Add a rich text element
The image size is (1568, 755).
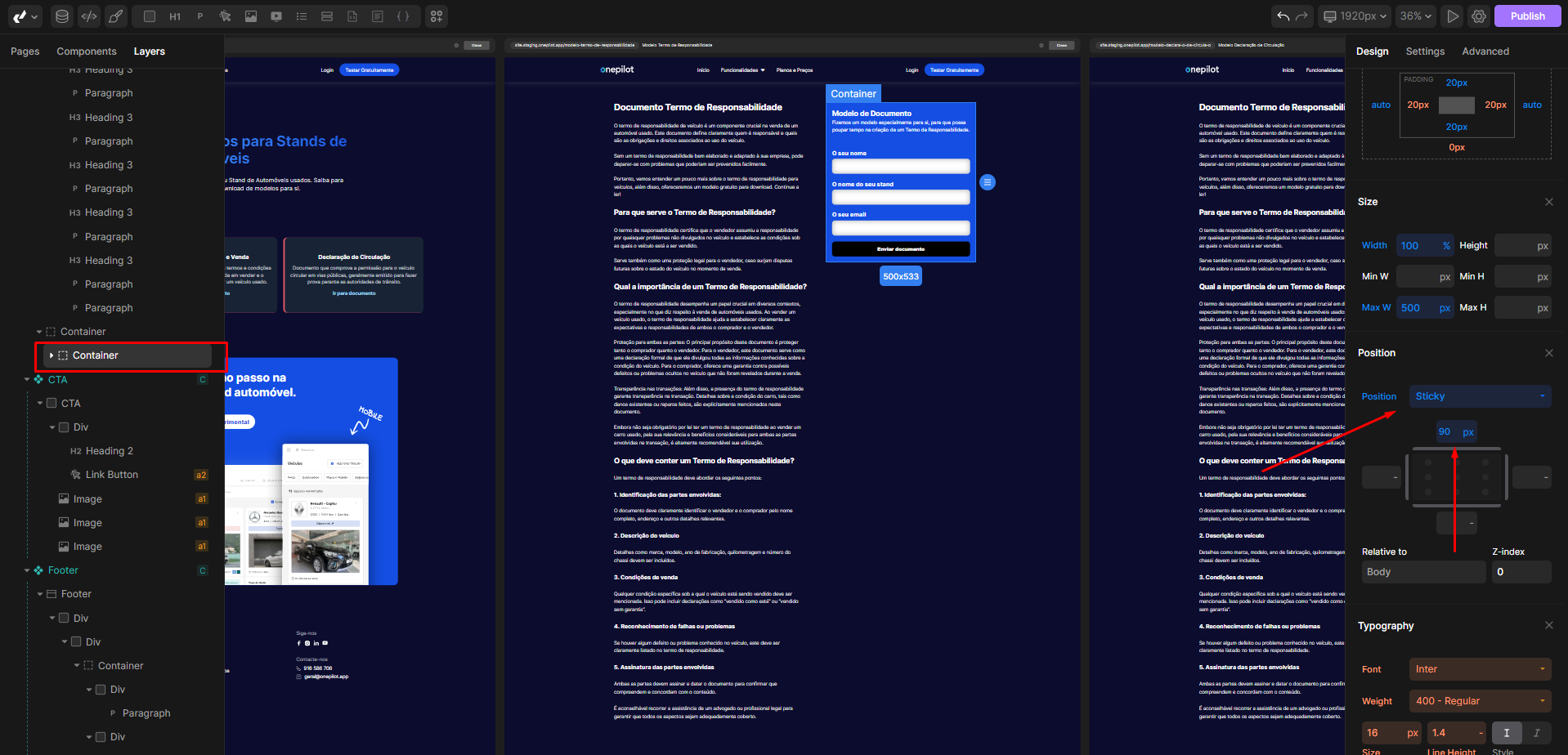(378, 16)
